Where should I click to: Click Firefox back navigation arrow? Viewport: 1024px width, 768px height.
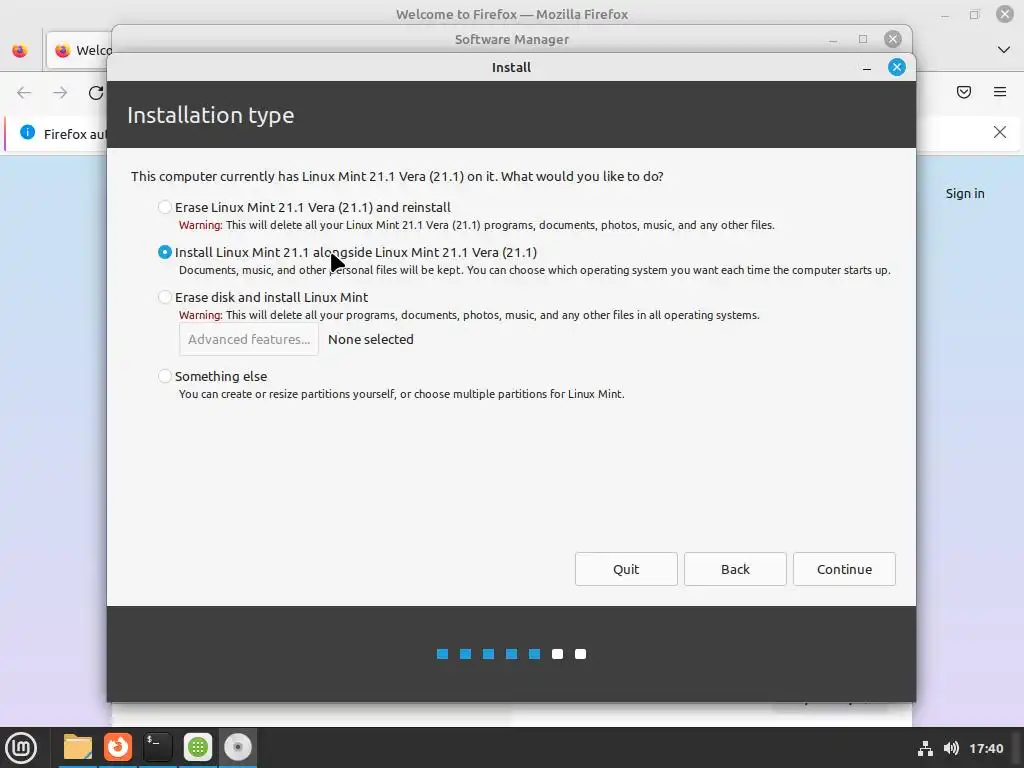[x=24, y=93]
